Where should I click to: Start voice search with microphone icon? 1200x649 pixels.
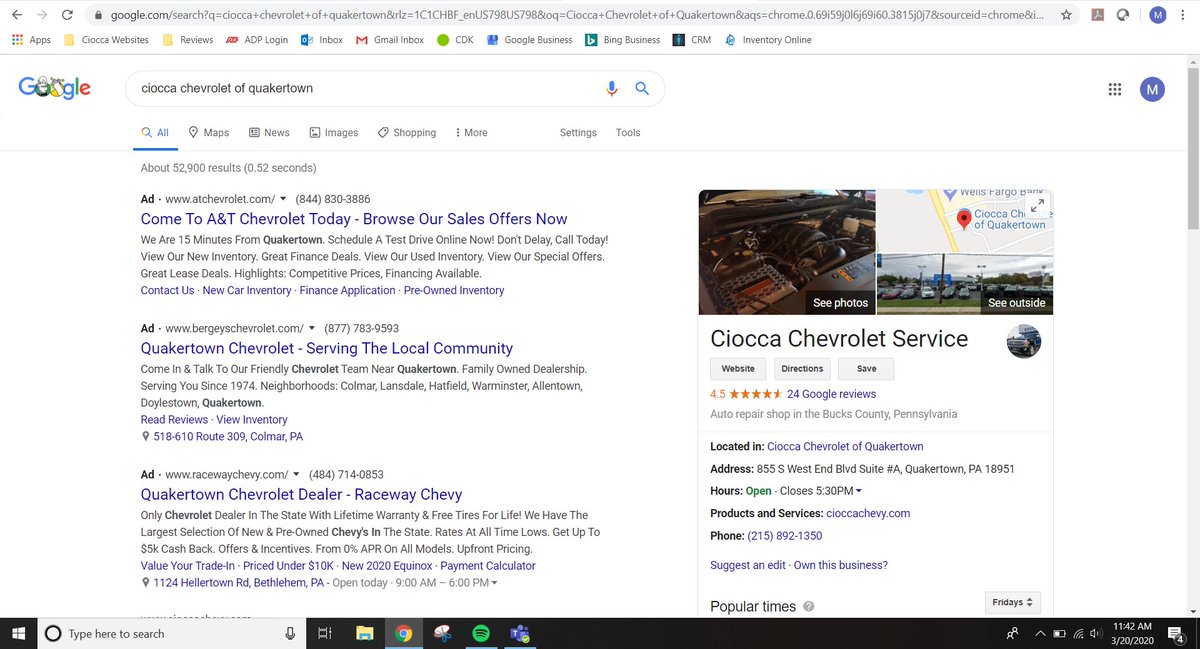(612, 88)
